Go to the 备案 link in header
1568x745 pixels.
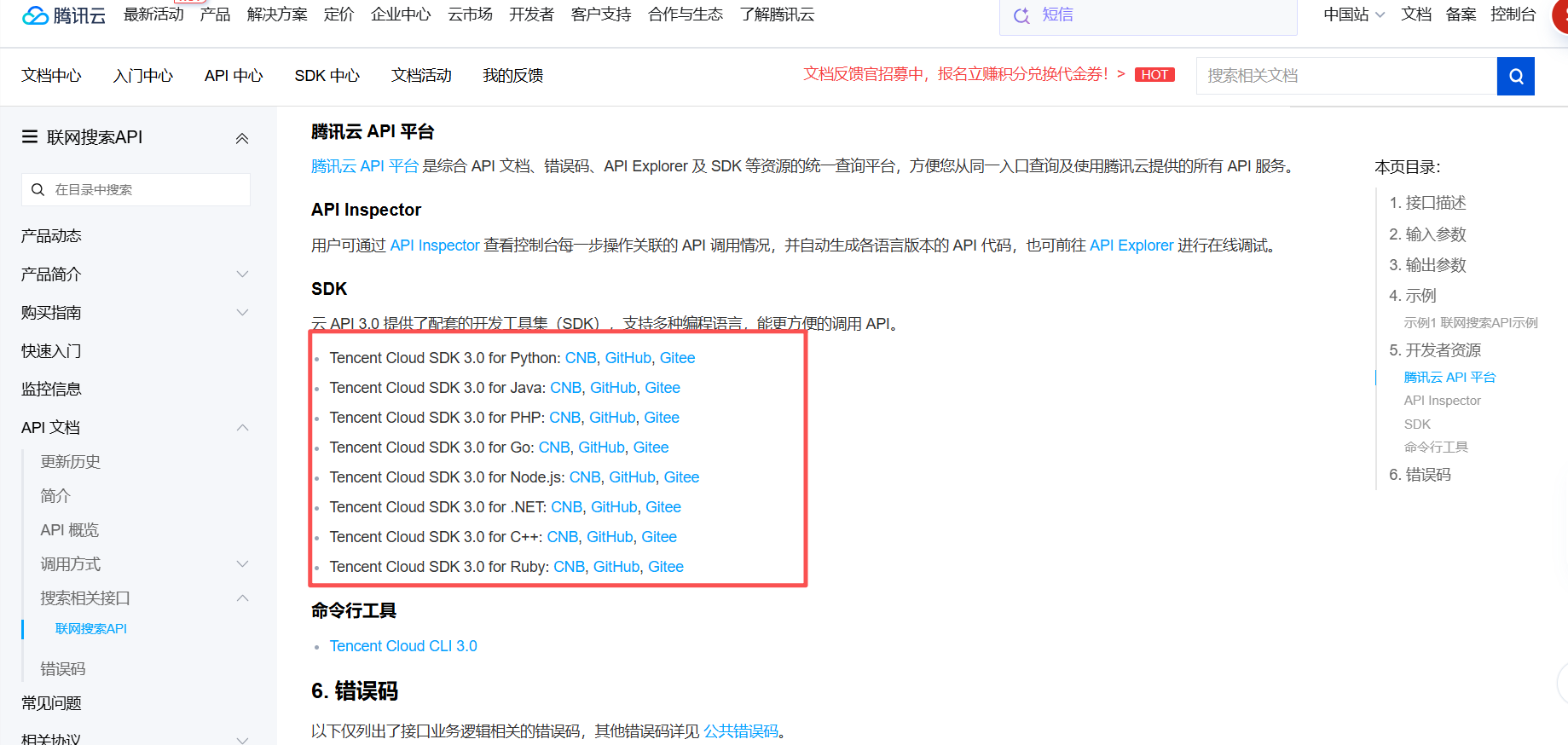click(x=1461, y=14)
